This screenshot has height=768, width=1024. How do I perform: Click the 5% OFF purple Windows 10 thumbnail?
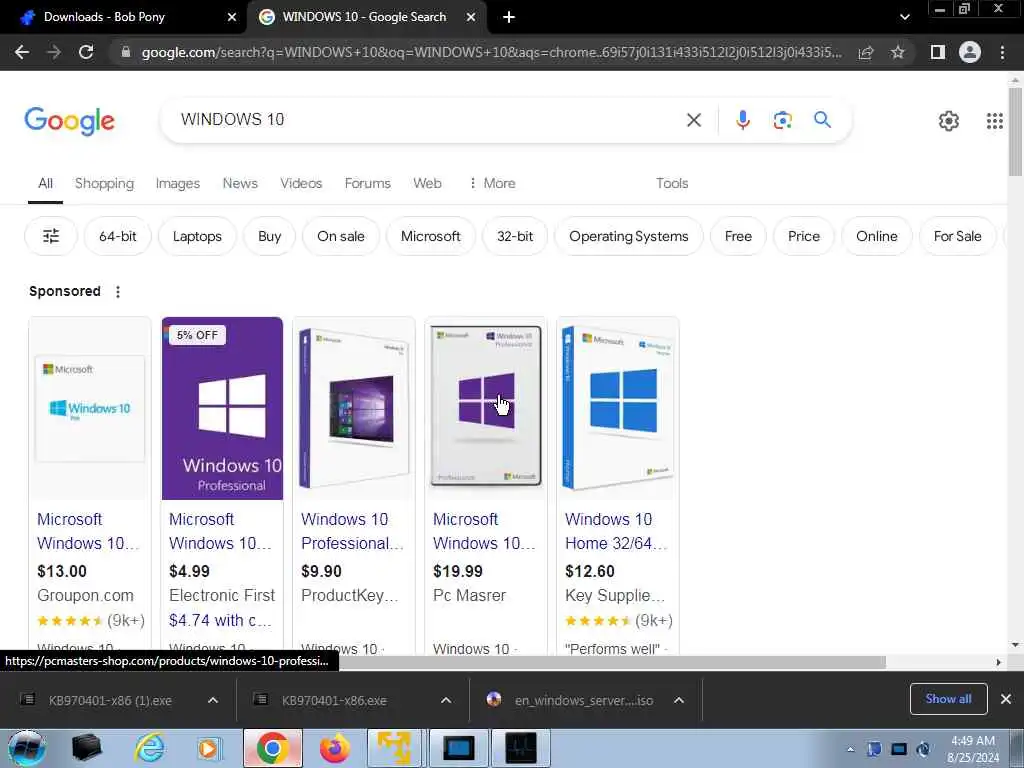(x=222, y=408)
